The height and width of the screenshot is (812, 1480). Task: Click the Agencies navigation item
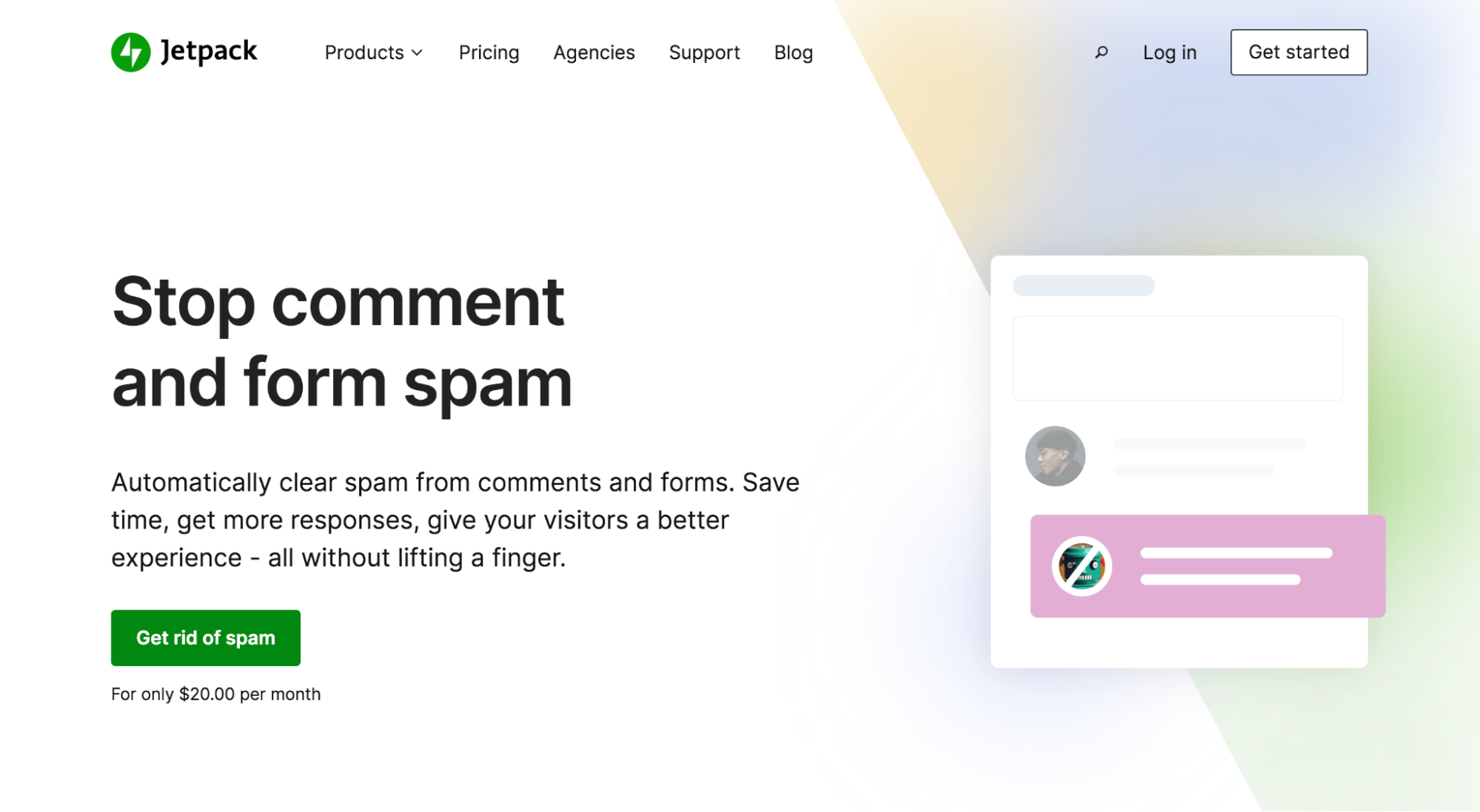click(x=594, y=52)
